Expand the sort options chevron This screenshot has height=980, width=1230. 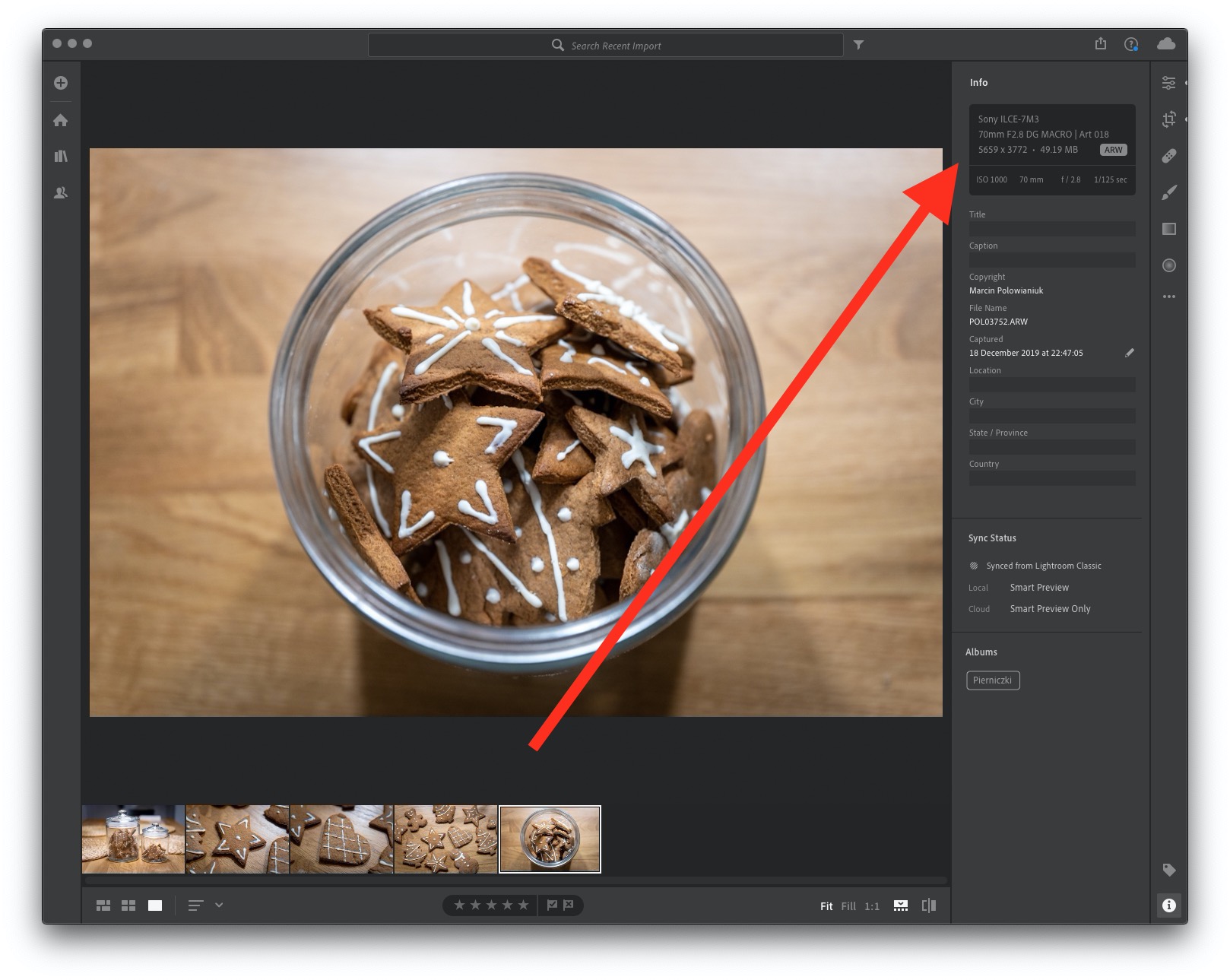219,905
